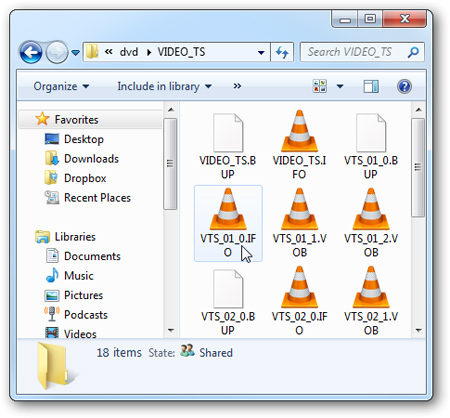Expand the Include in library menu
Image resolution: width=450 pixels, height=418 pixels.
coord(164,86)
